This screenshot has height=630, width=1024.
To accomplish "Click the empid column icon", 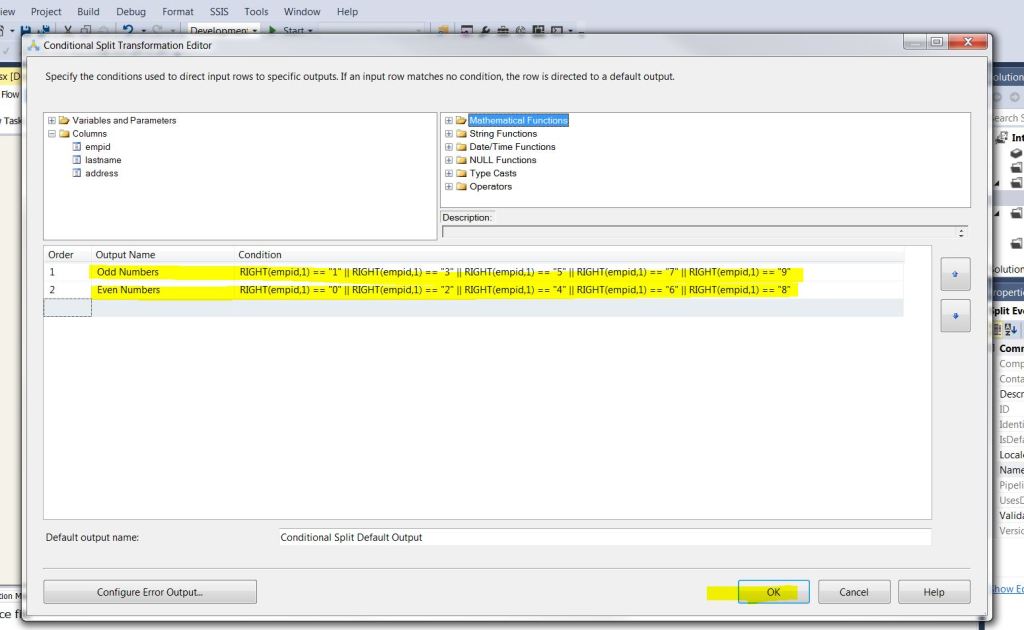I will click(x=76, y=147).
